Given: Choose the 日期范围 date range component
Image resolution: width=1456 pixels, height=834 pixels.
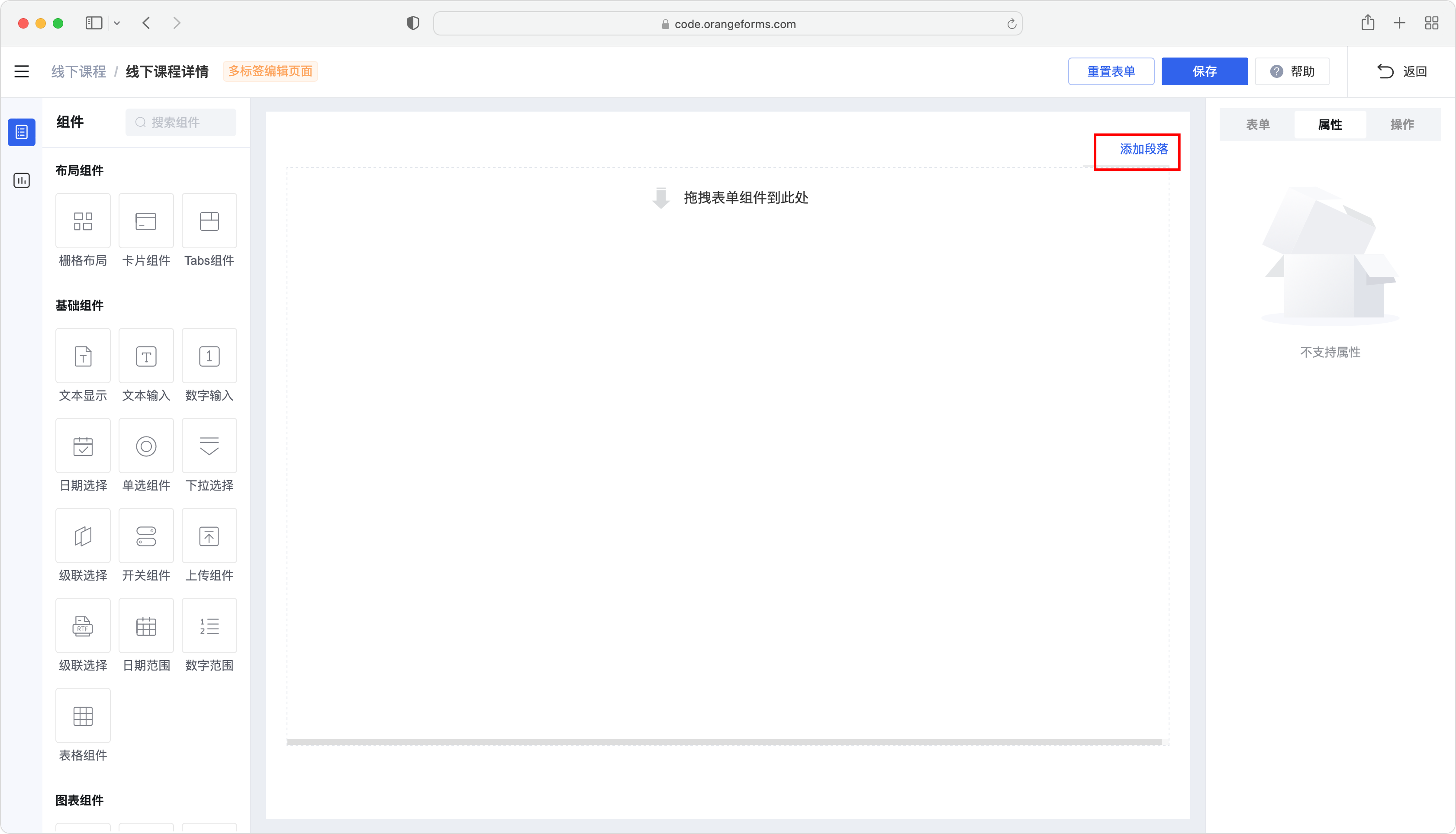Looking at the screenshot, I should [x=145, y=625].
